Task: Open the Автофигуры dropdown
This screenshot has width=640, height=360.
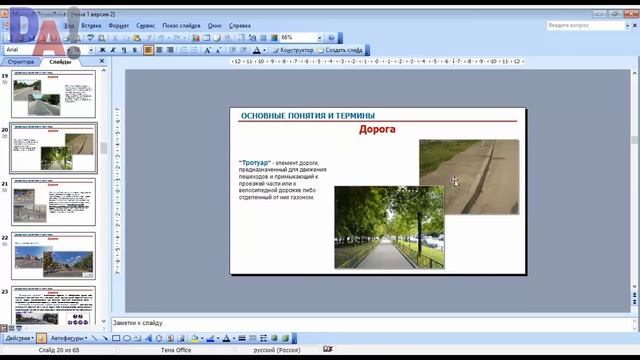Action: [69, 338]
